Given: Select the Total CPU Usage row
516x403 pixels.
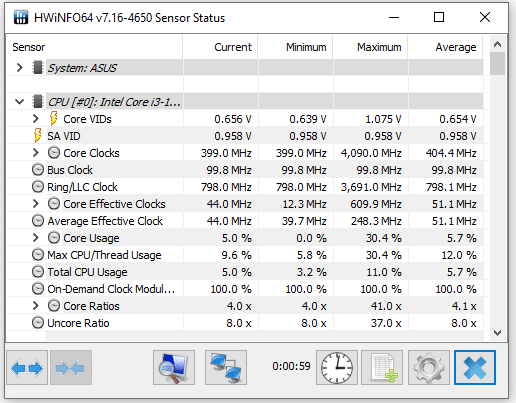Looking at the screenshot, I should click(245, 272).
